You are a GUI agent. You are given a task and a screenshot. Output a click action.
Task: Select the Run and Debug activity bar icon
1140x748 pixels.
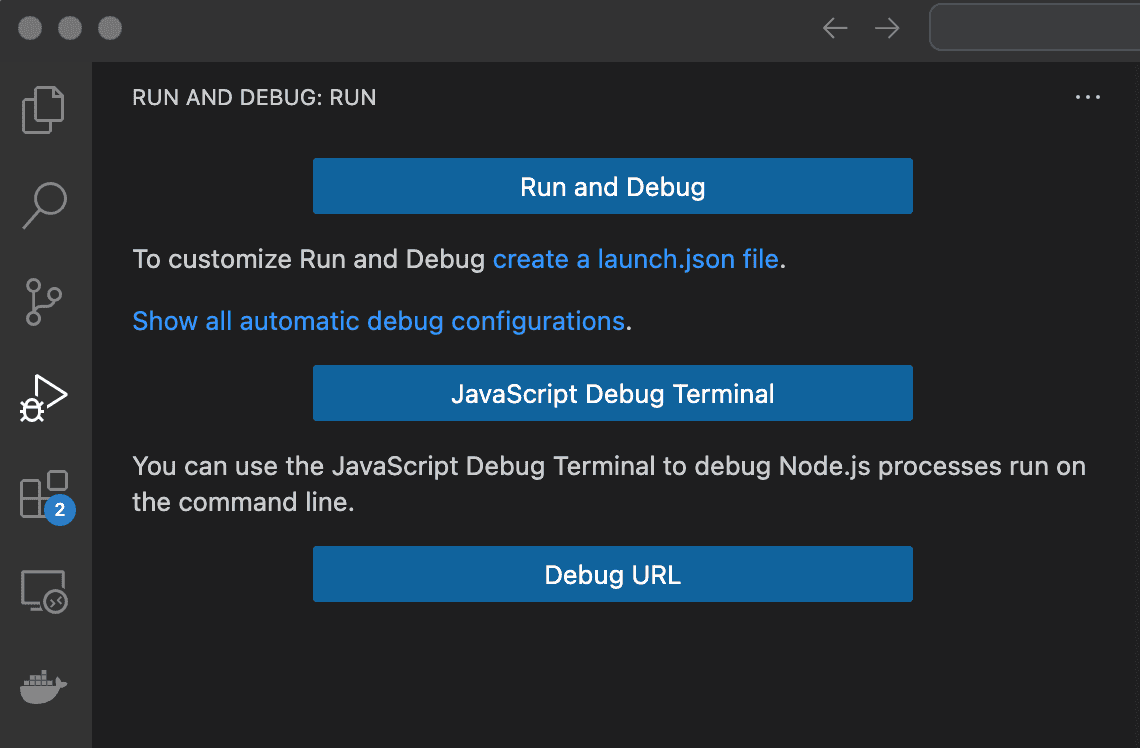tap(44, 397)
